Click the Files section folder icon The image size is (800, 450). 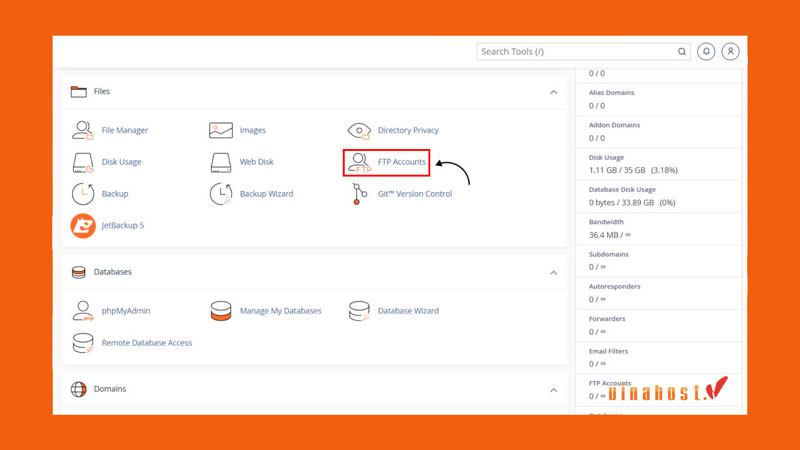click(x=79, y=91)
